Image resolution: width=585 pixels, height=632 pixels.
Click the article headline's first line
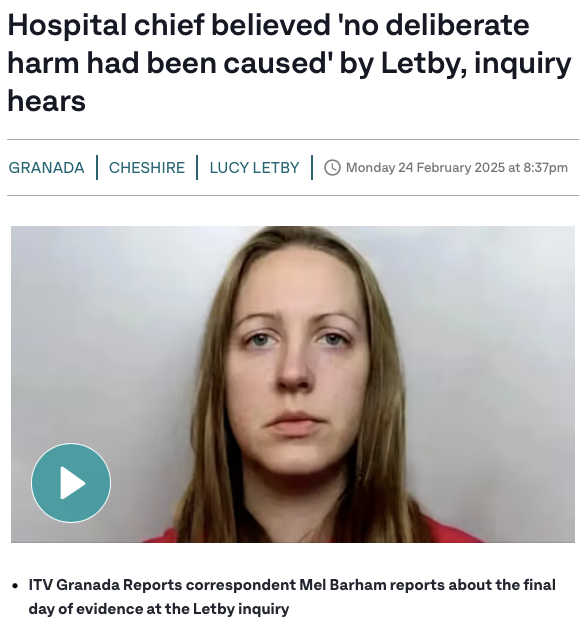coord(269,25)
